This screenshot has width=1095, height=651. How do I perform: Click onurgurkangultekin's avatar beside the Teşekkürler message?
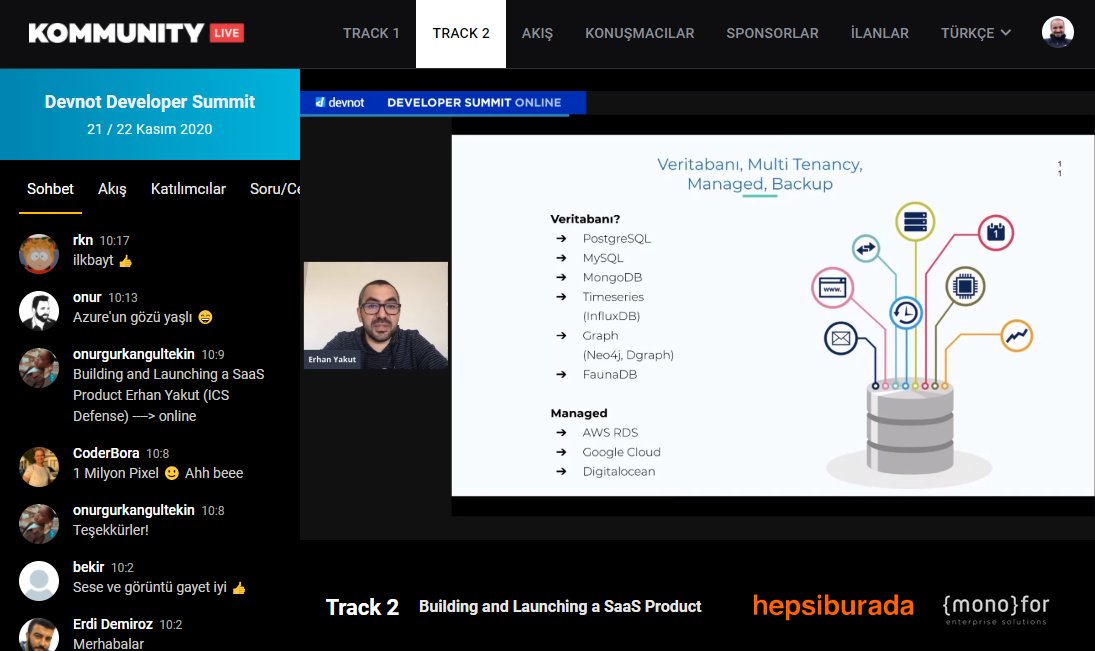click(38, 524)
